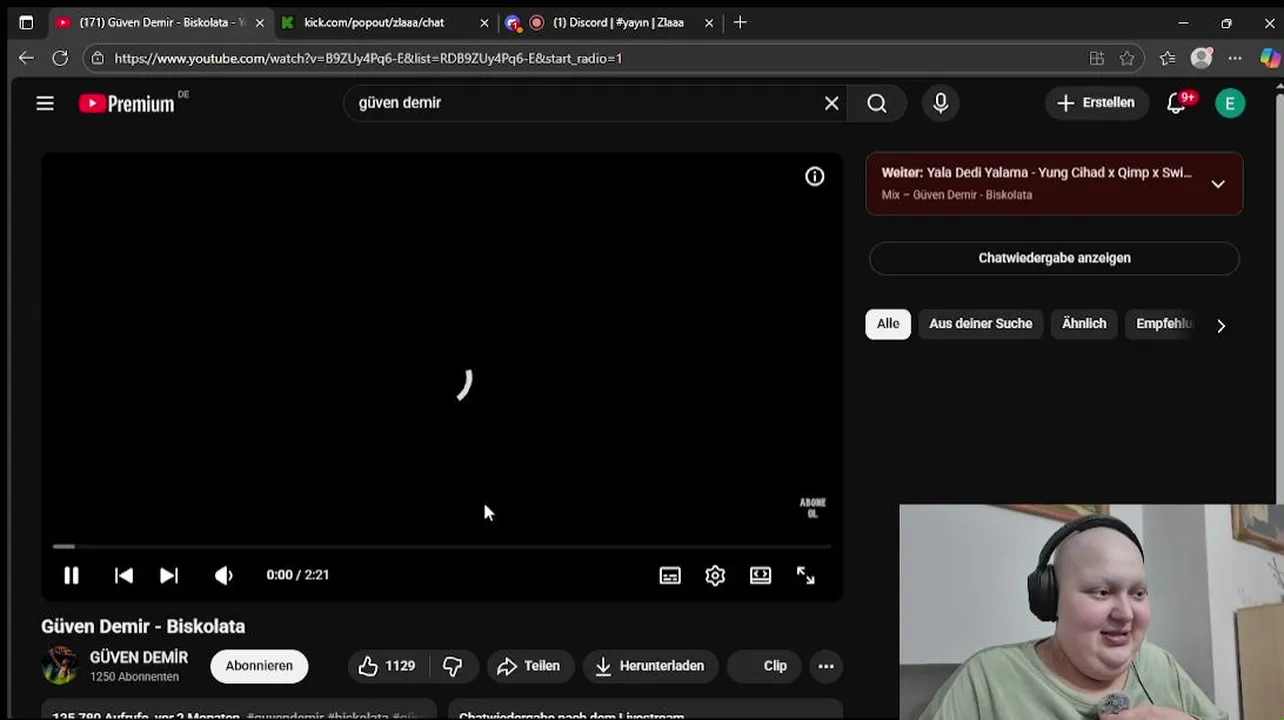Select the Ähnlich filter chip
This screenshot has height=720, width=1284.
(1084, 324)
